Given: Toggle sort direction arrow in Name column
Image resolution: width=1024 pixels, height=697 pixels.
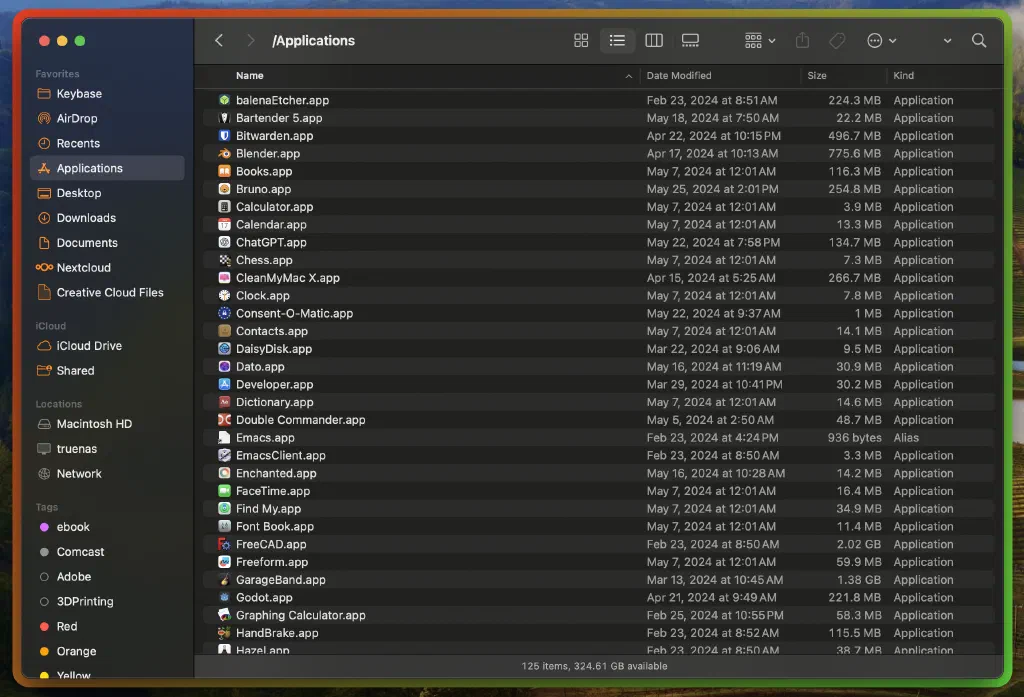Looking at the screenshot, I should [x=628, y=76].
